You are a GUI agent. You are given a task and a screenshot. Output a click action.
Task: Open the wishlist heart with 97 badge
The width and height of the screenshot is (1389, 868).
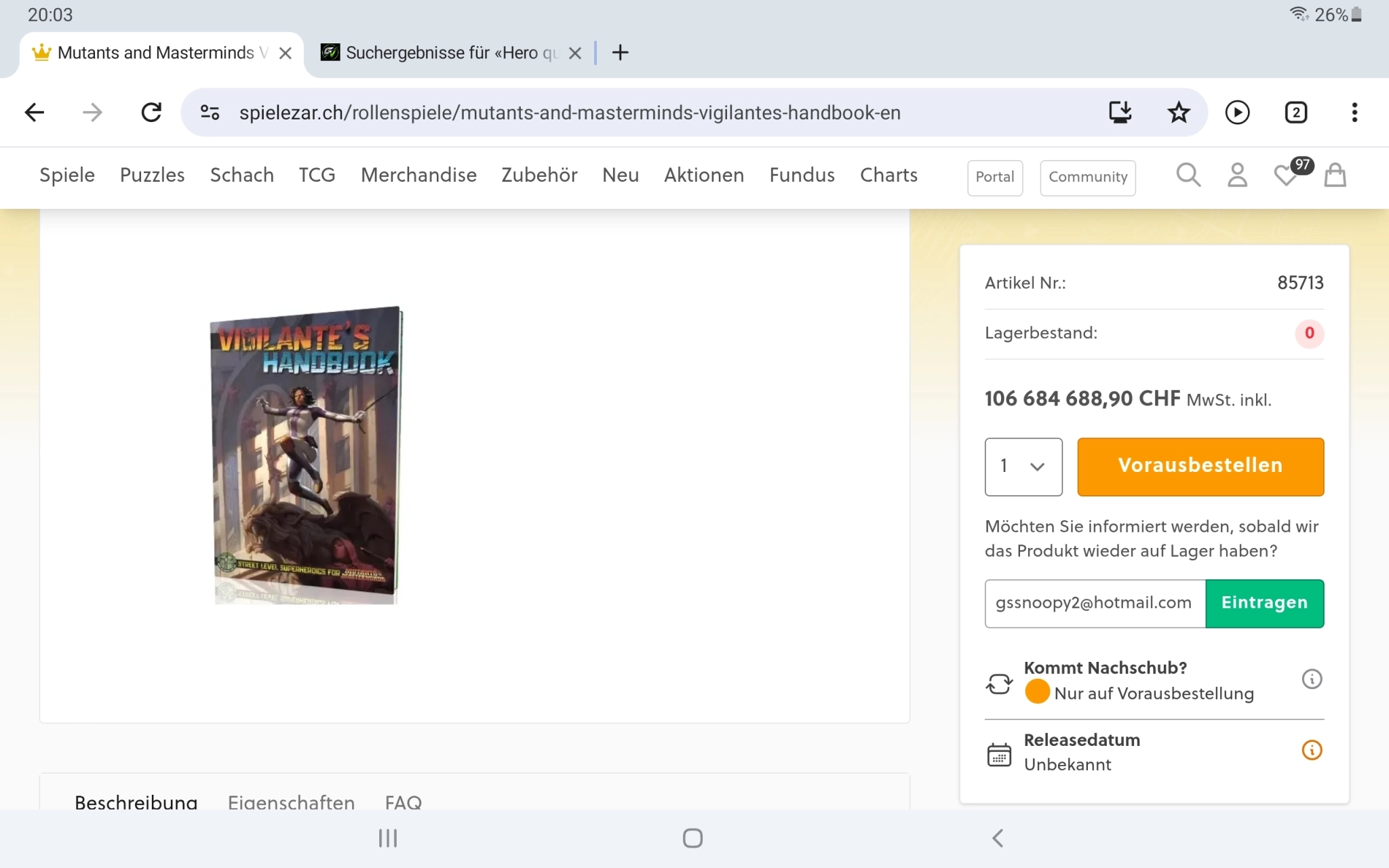[1292, 173]
